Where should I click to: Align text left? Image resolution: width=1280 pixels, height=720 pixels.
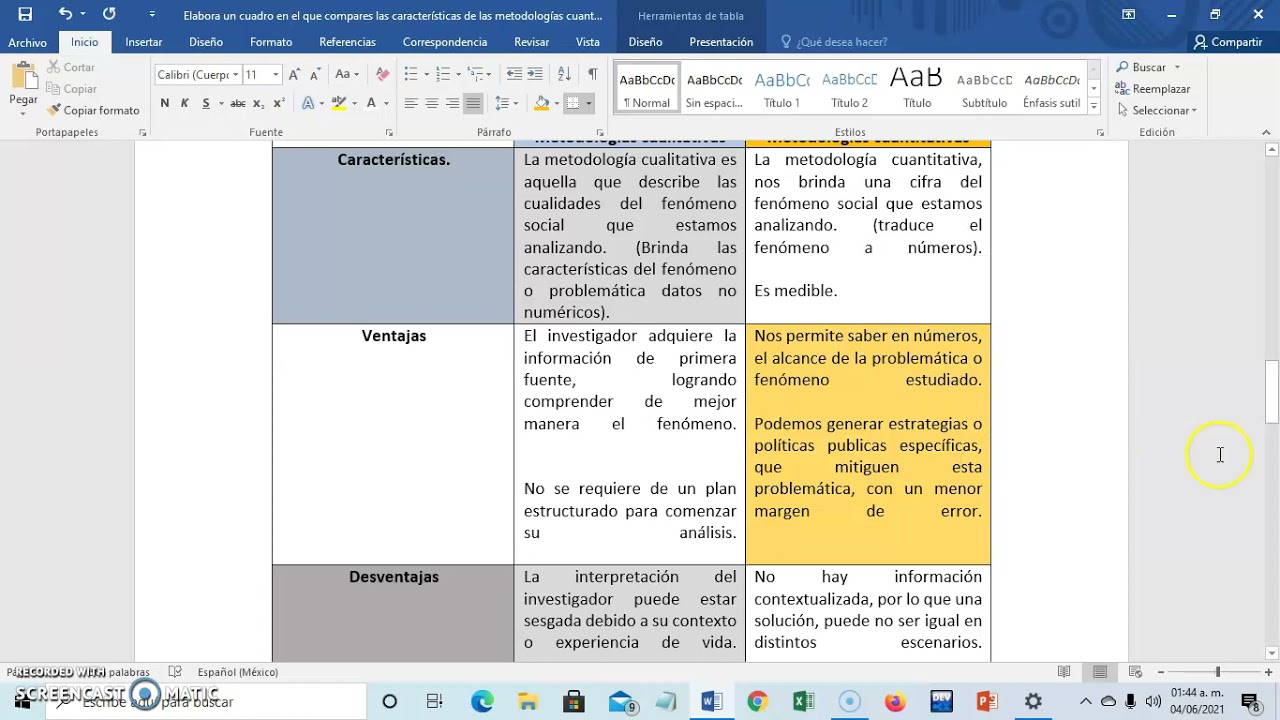pyautogui.click(x=411, y=103)
